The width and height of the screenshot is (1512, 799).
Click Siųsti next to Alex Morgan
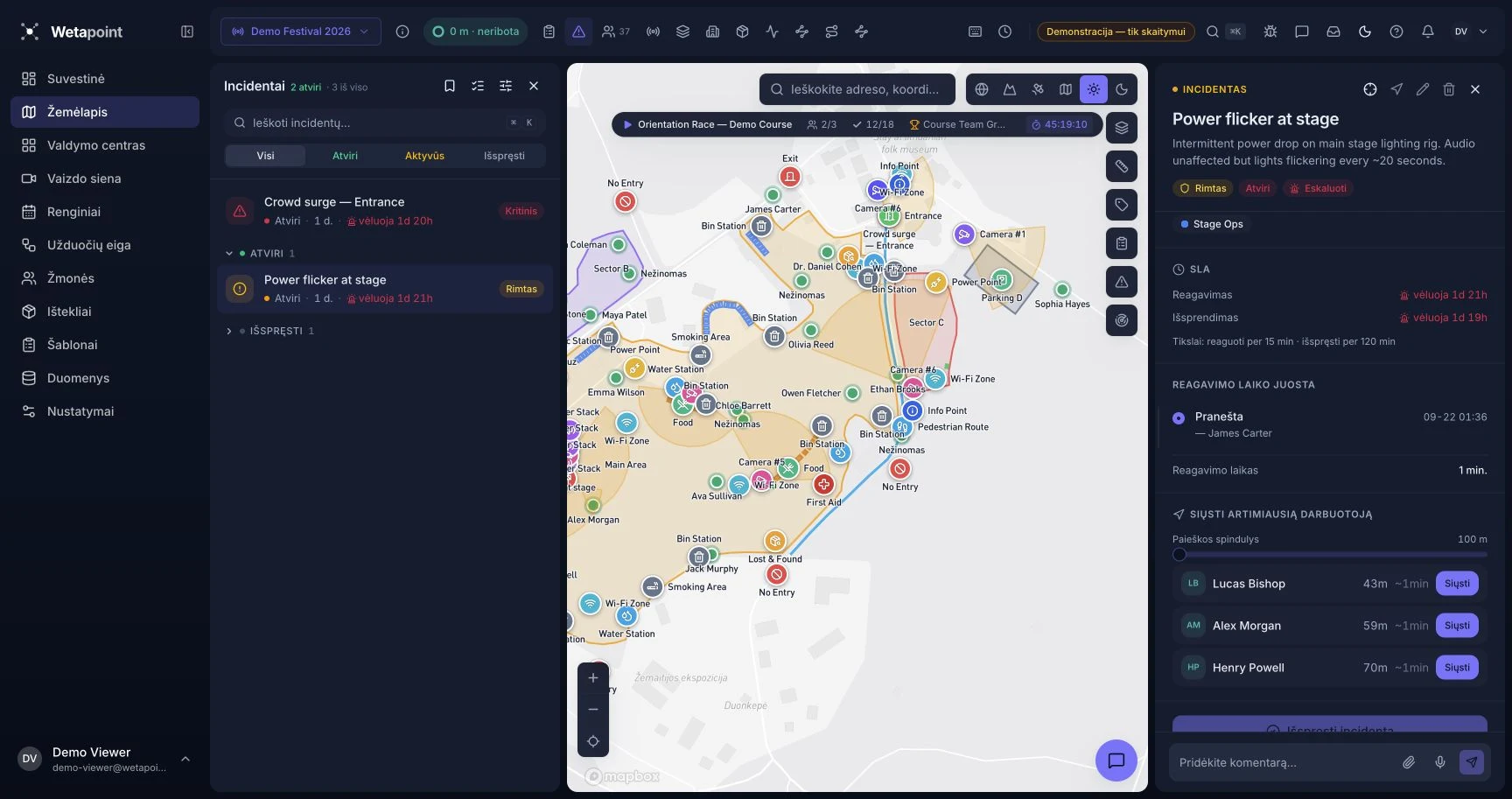[1457, 626]
